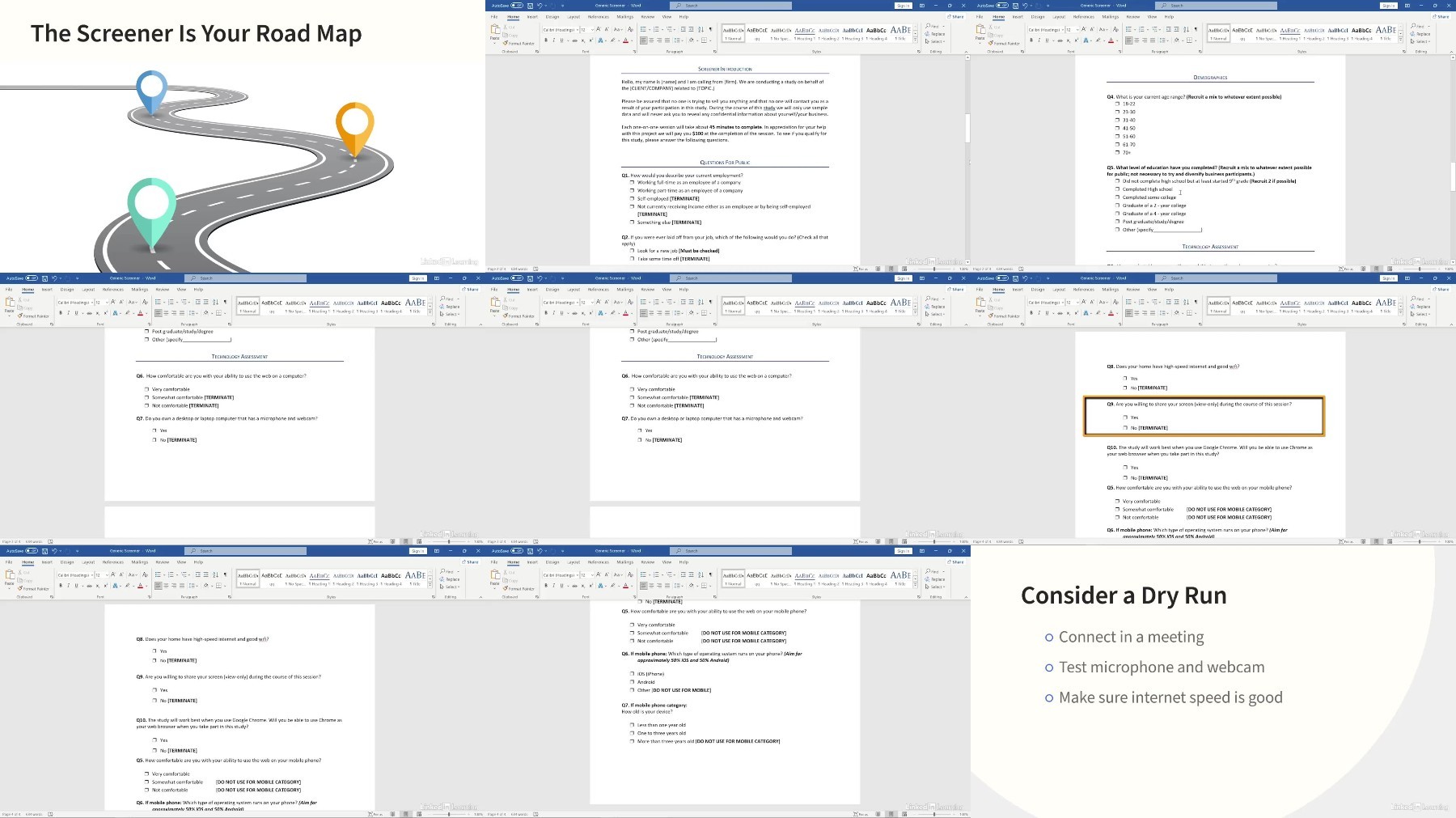Click Find in Screener Introduction Editing group
This screenshot has height=818, width=1456.
point(934,26)
